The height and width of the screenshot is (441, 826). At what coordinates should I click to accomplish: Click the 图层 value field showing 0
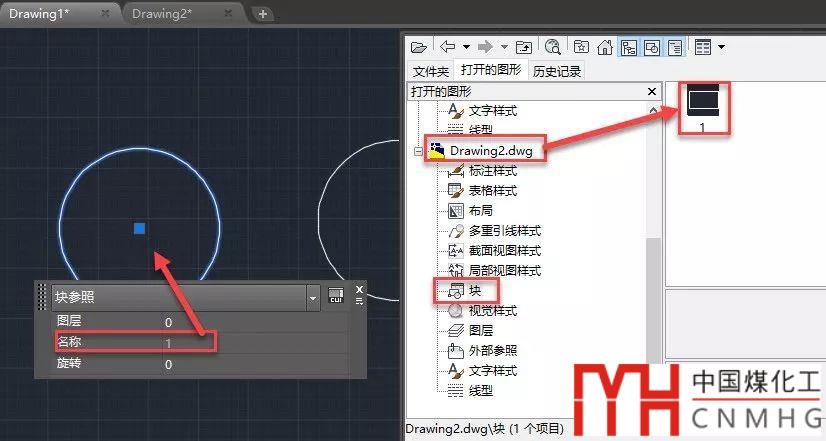pyautogui.click(x=255, y=322)
